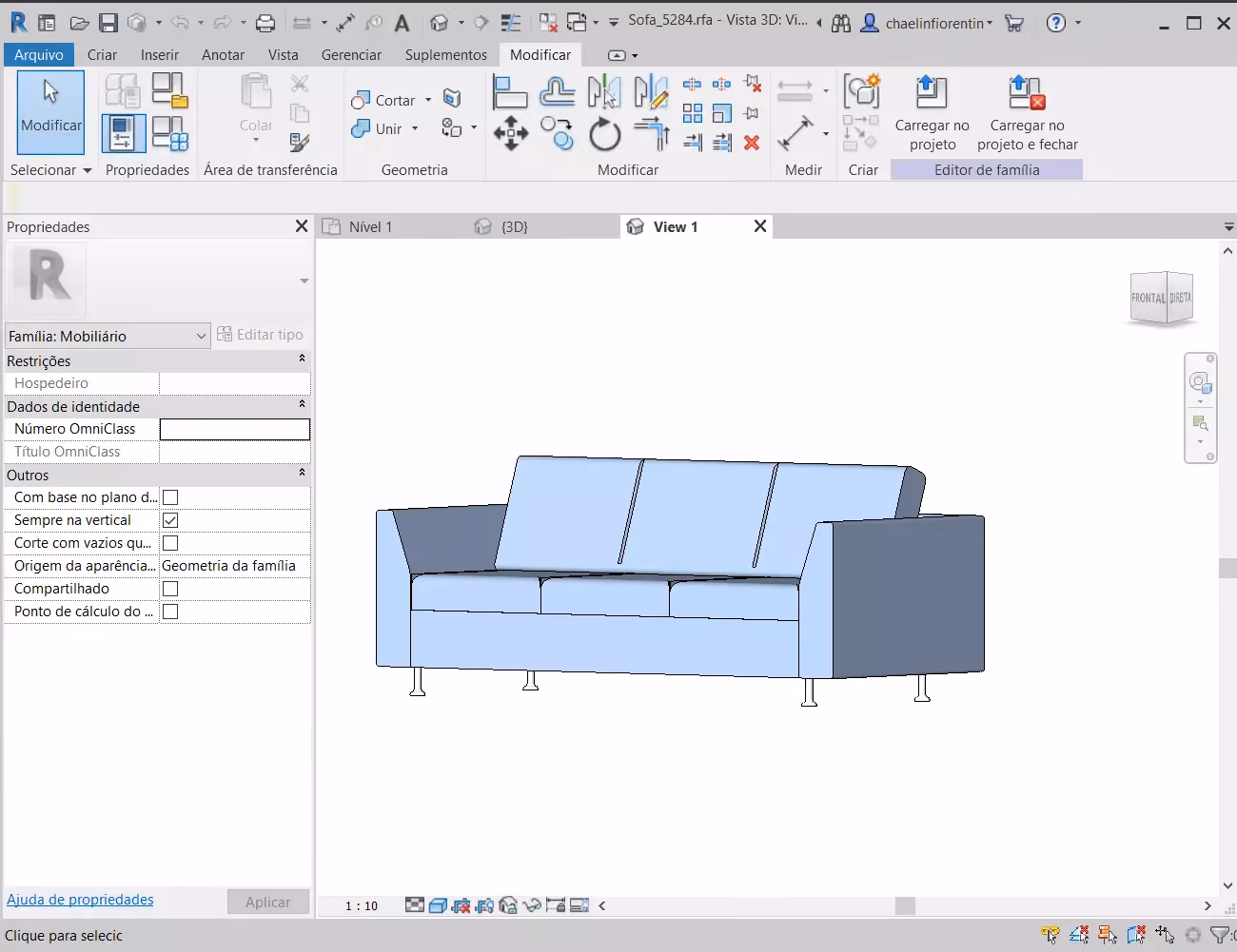Click Save icon in quick access toolbar
This screenshot has height=952, width=1237.
(108, 23)
